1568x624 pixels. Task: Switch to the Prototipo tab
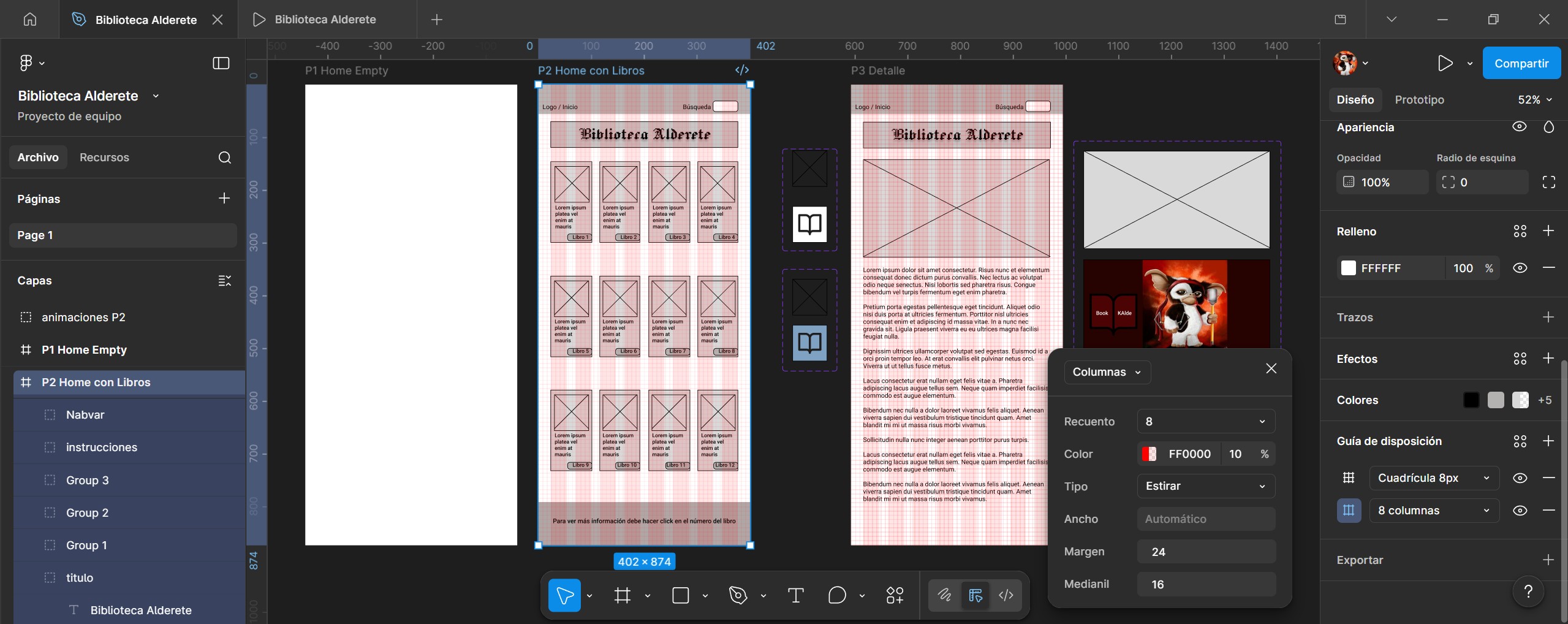click(x=1419, y=100)
